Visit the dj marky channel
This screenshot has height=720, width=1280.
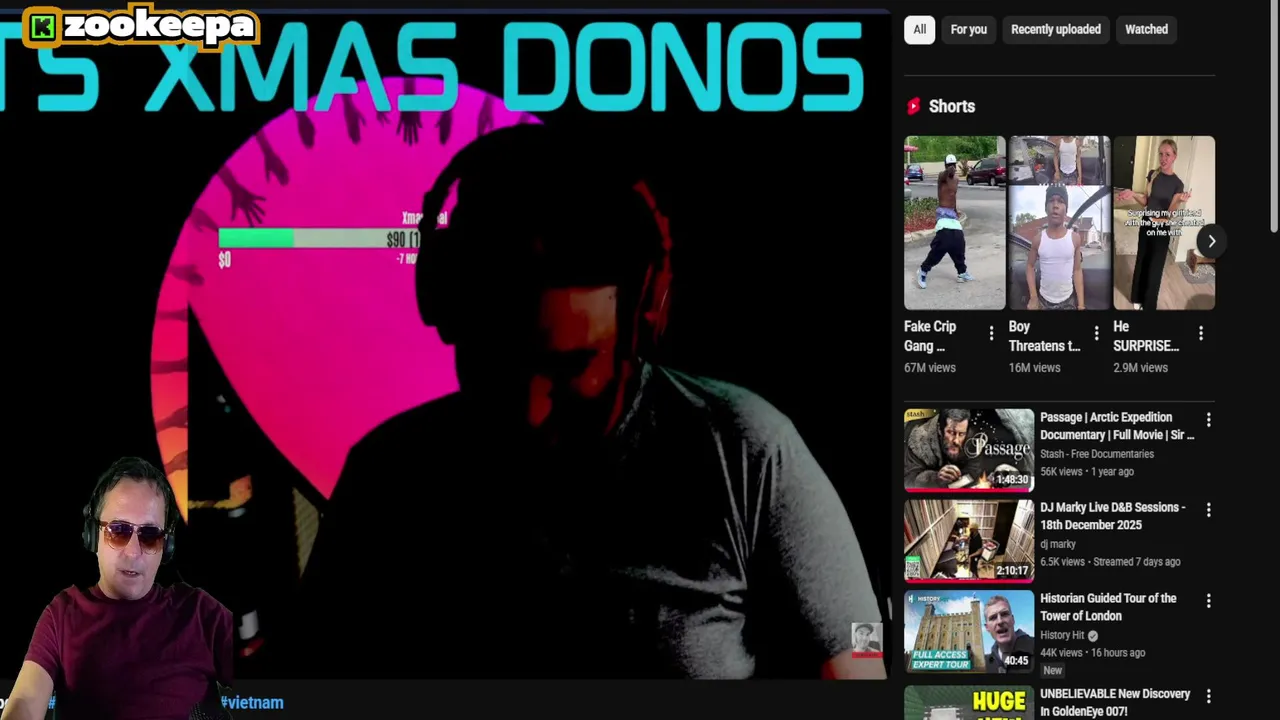point(1058,544)
